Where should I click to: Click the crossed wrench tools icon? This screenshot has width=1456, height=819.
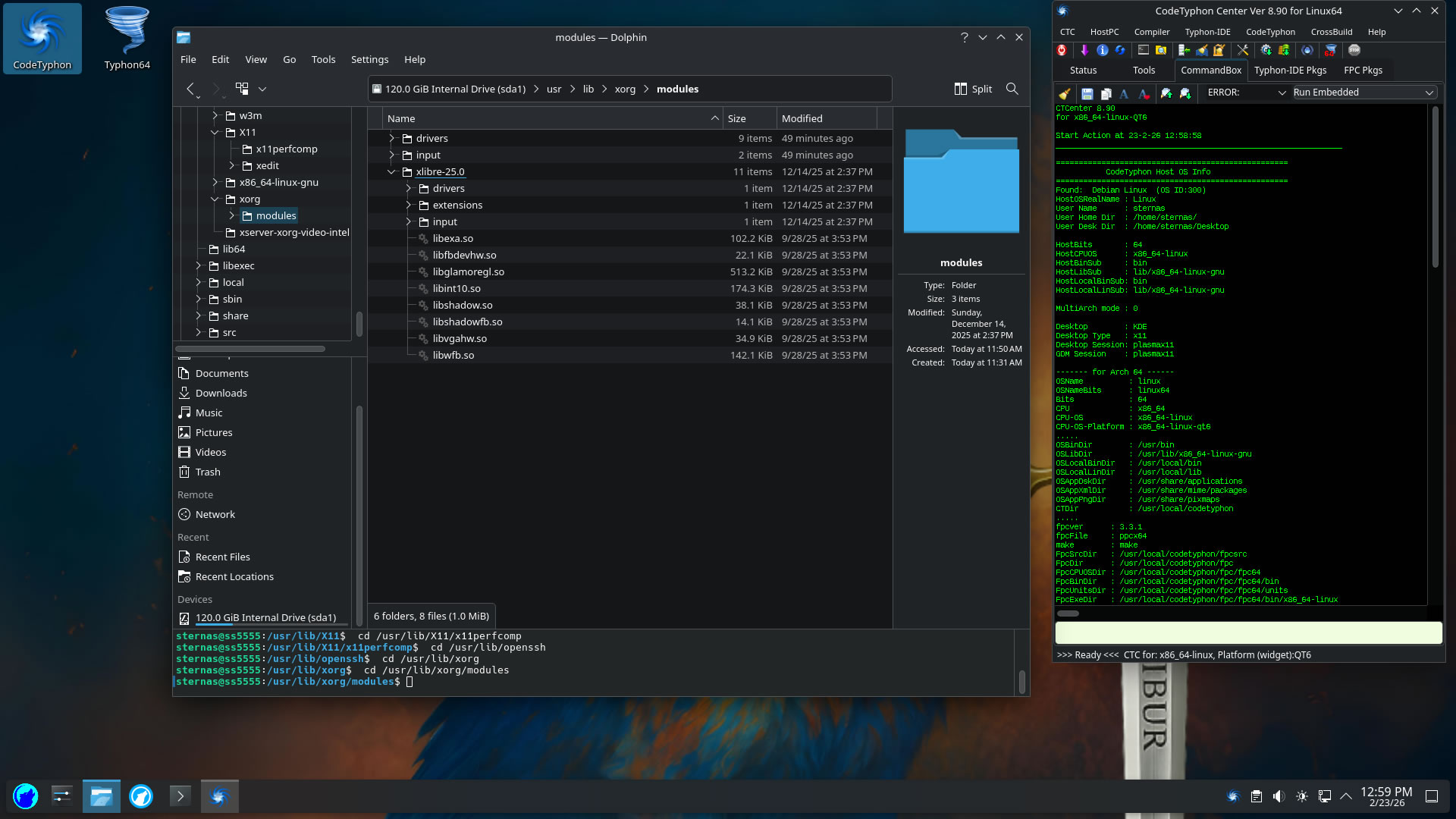click(x=1242, y=50)
